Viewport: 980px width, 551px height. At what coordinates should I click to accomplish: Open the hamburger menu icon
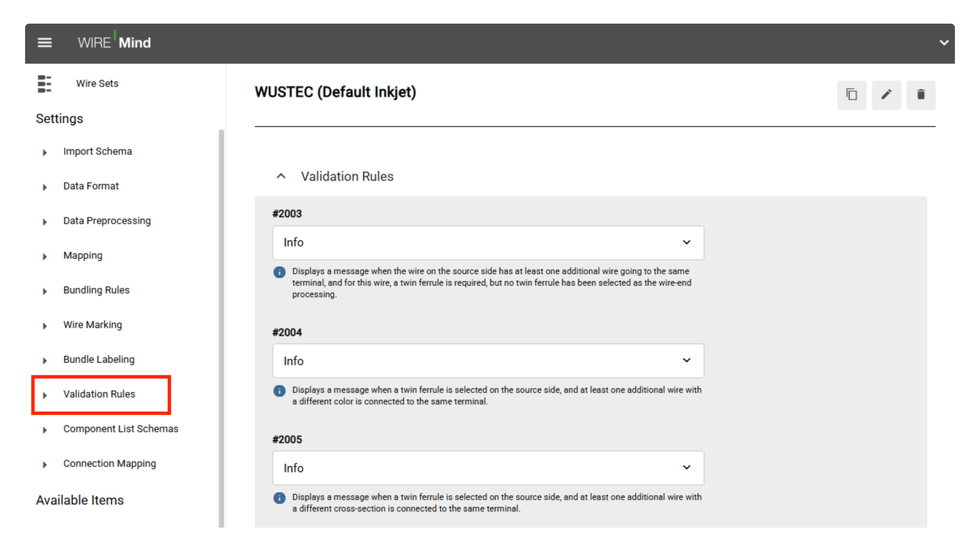pyautogui.click(x=44, y=42)
